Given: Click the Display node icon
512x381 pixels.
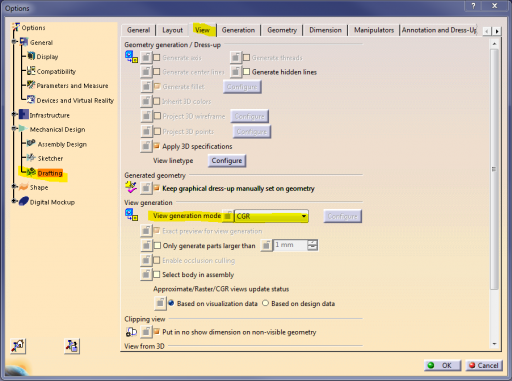Looking at the screenshot, I should [31, 56].
